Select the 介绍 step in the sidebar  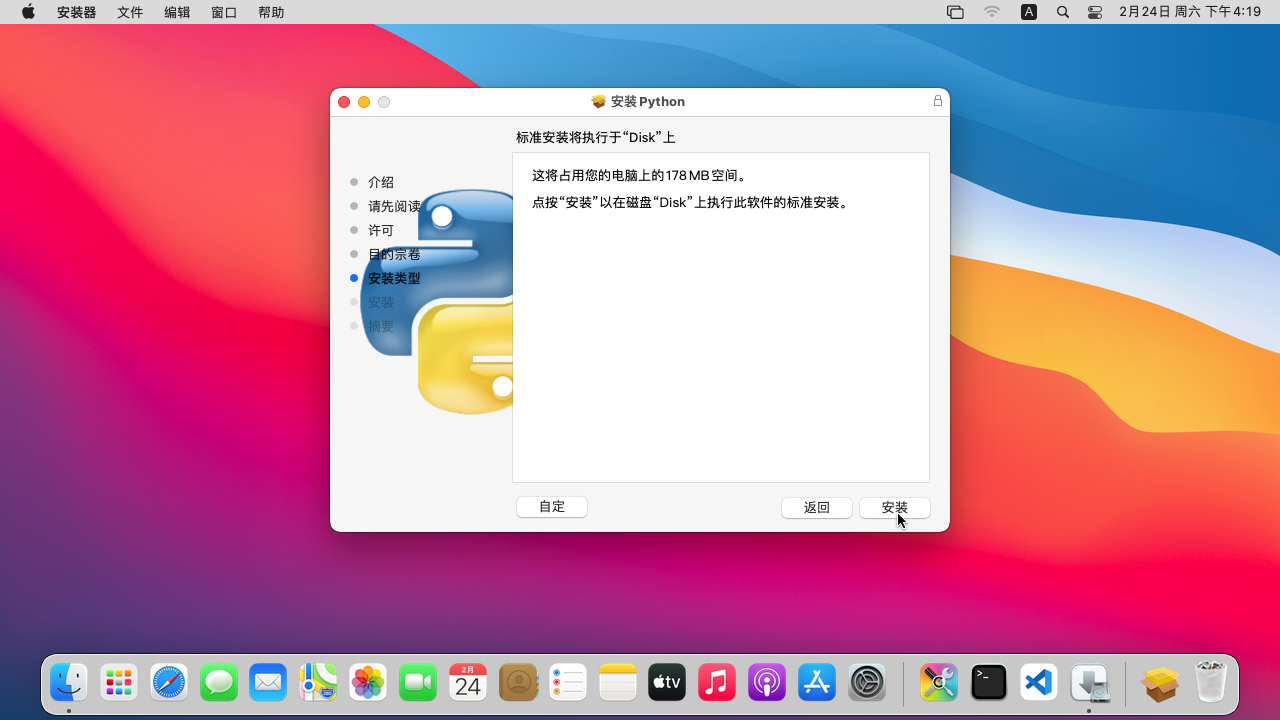pyautogui.click(x=381, y=182)
